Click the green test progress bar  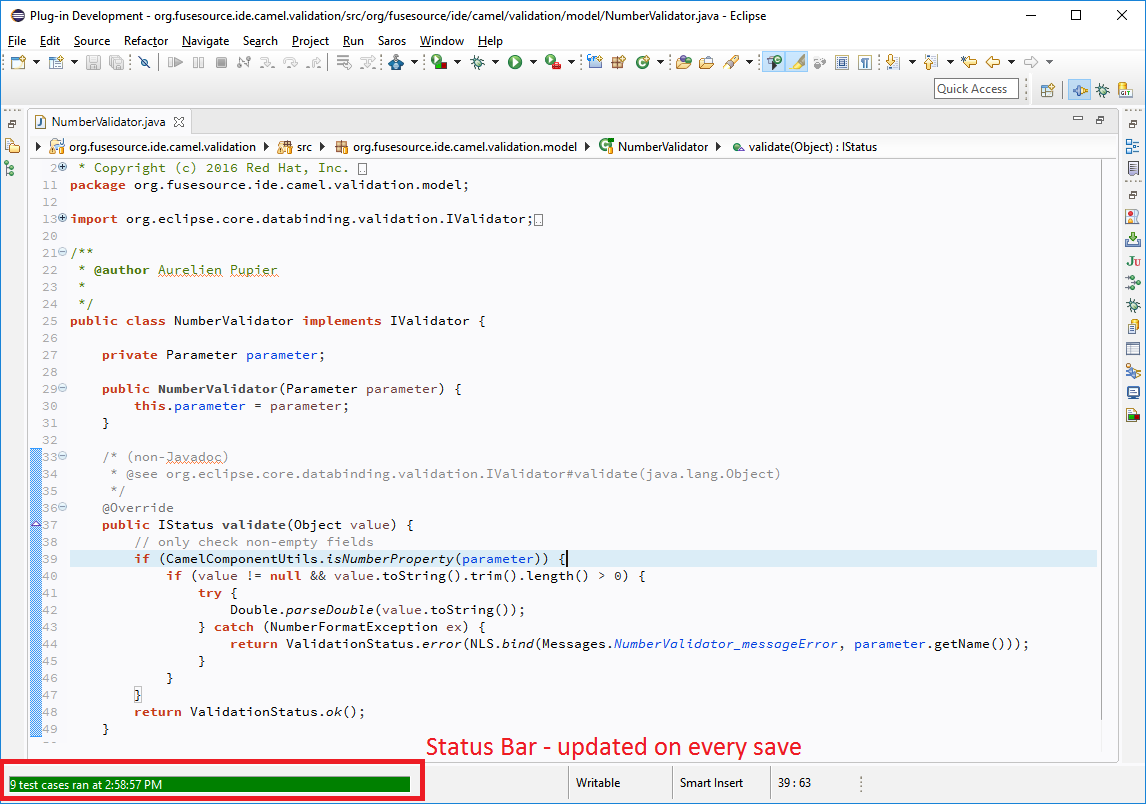(x=209, y=784)
